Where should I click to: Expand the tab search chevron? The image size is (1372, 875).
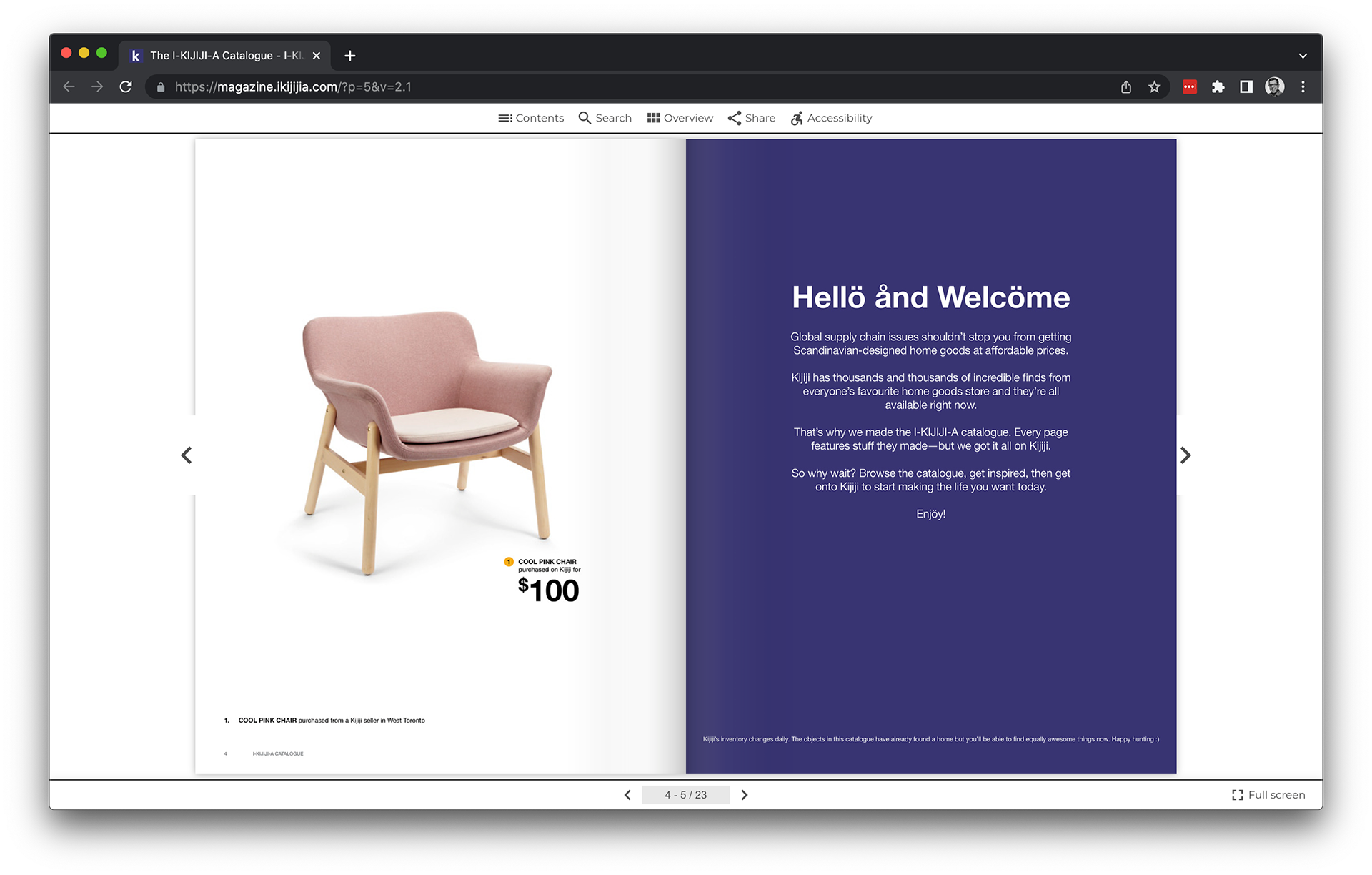click(x=1303, y=56)
